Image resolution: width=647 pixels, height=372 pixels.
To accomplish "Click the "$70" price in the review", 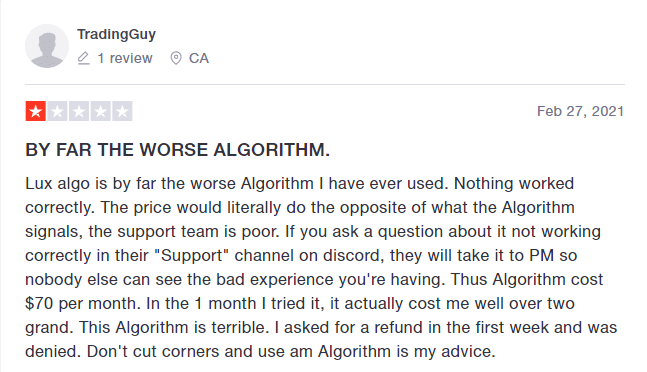I will [39, 304].
